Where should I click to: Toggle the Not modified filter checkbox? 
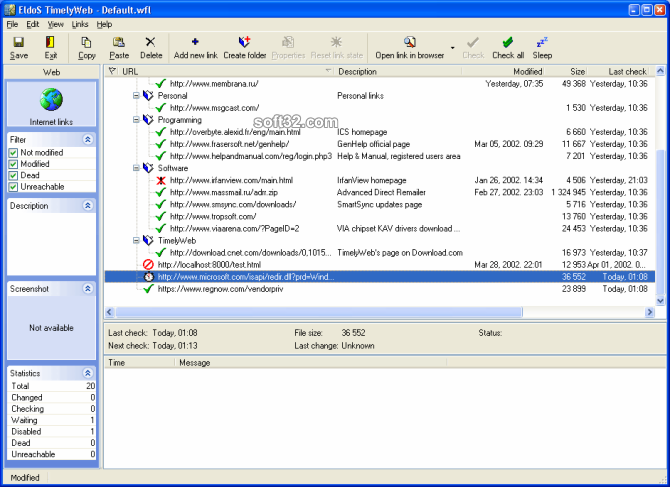pyautogui.click(x=13, y=153)
